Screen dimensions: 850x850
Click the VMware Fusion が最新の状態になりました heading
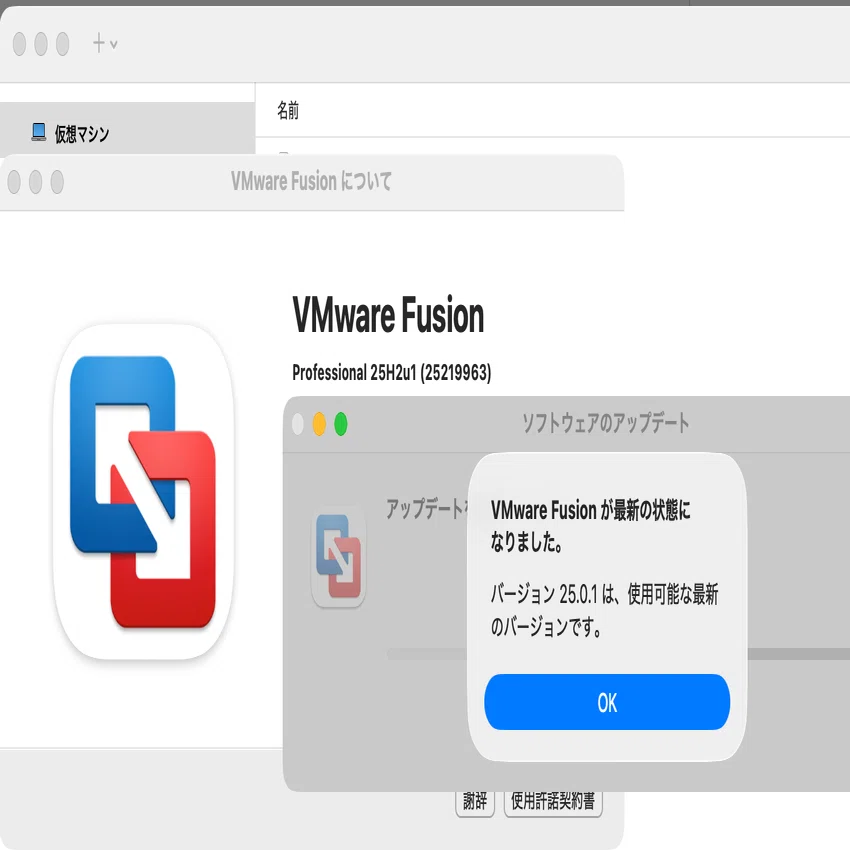(590, 525)
